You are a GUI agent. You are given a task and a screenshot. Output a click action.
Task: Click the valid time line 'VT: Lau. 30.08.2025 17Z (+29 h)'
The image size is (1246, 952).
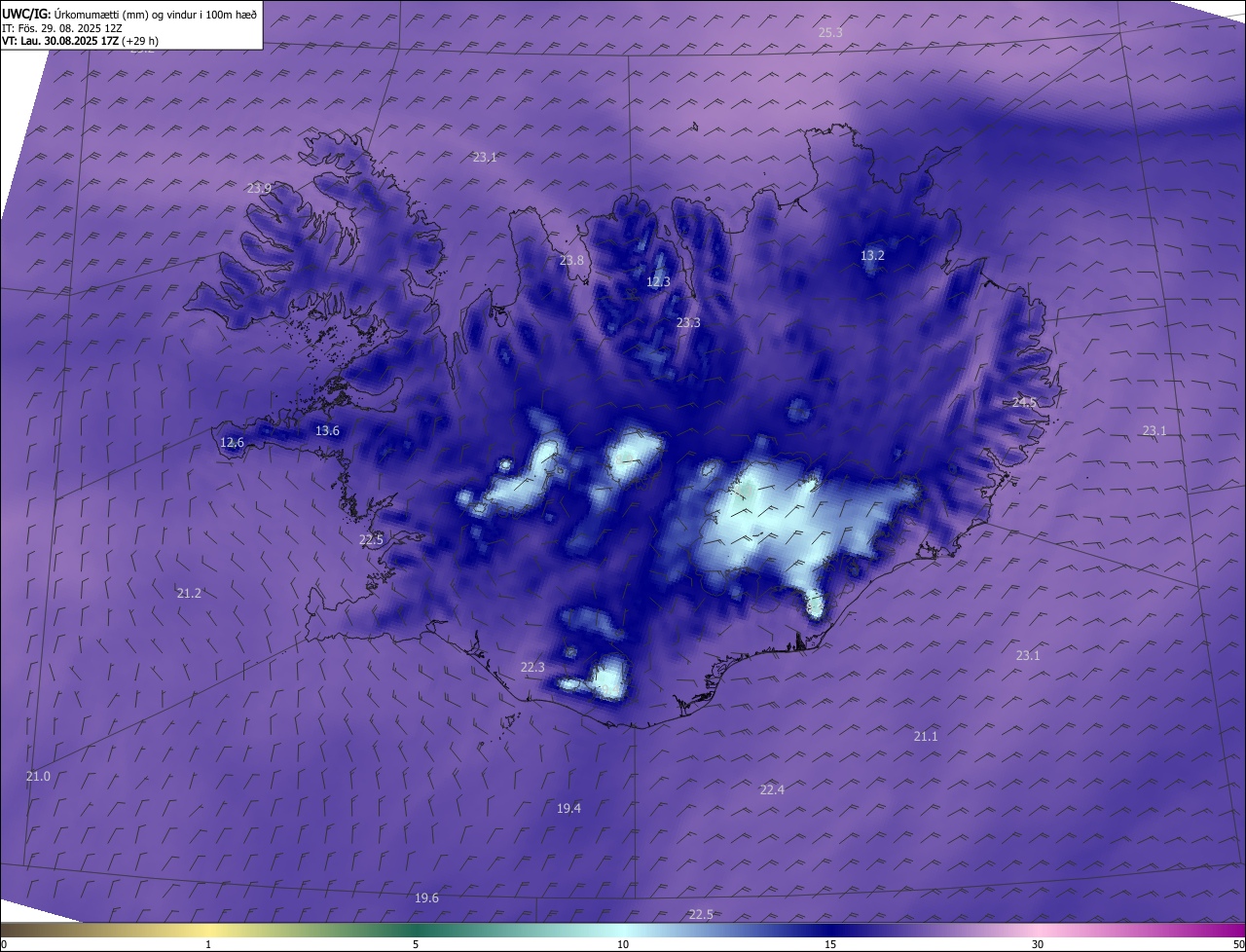tap(80, 41)
